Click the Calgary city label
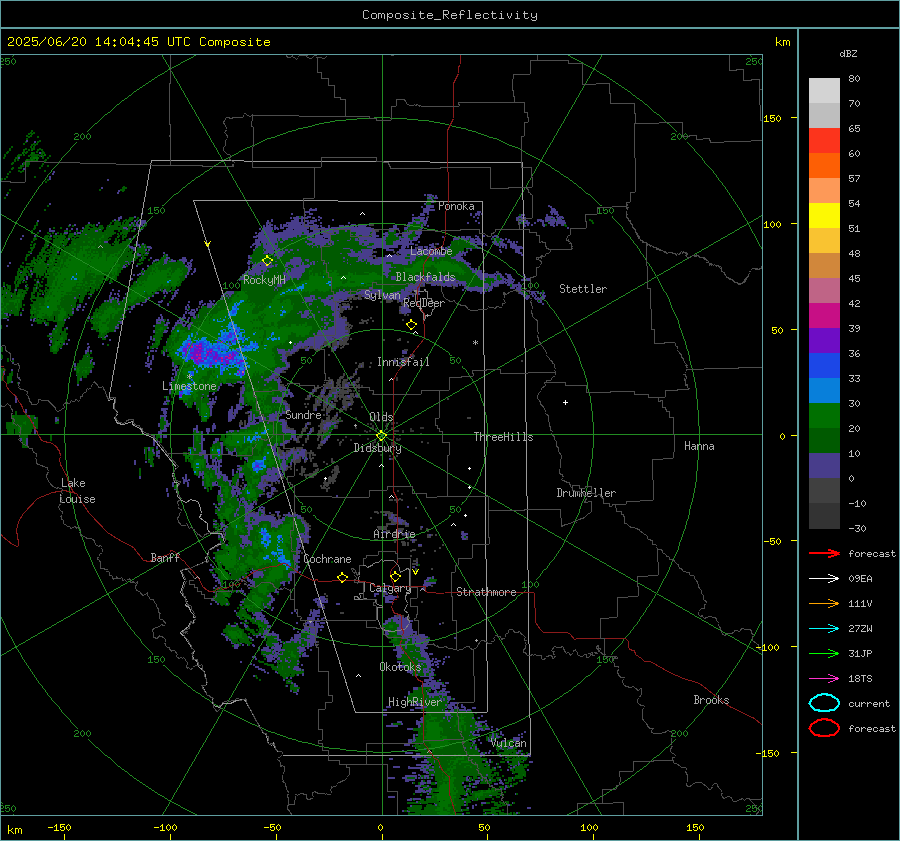The width and height of the screenshot is (900, 841). click(390, 588)
